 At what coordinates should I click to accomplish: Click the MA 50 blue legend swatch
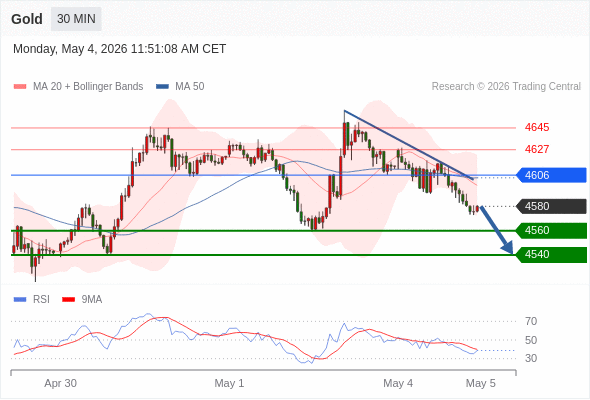[x=162, y=87]
